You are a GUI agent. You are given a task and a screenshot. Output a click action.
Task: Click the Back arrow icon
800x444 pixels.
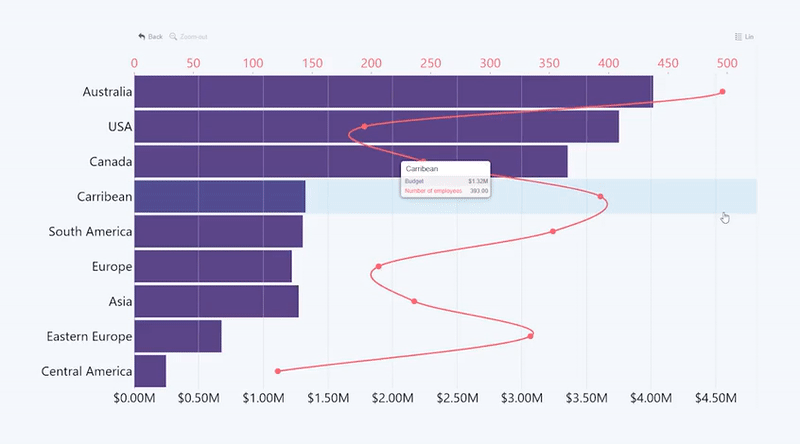(141, 36)
